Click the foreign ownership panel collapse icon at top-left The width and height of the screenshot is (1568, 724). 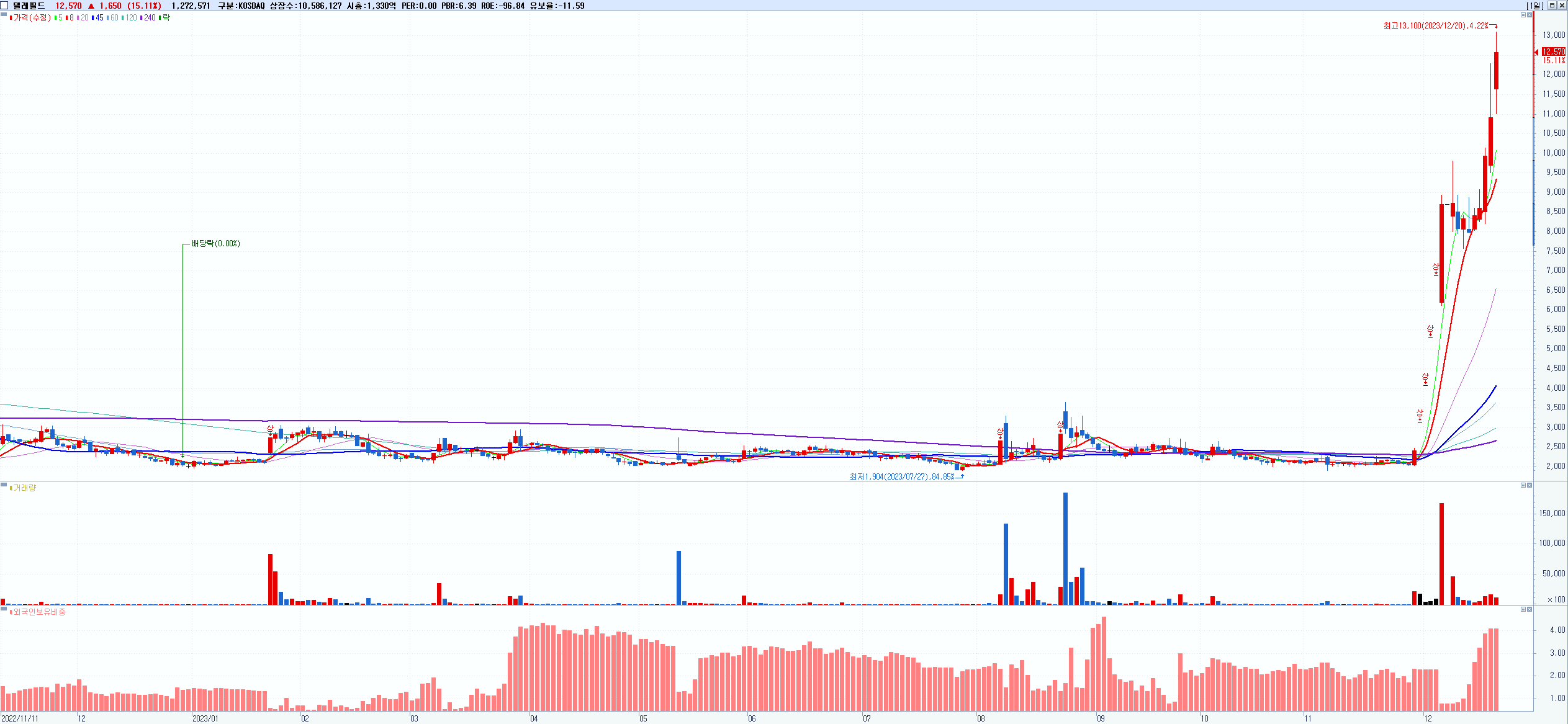tap(4, 609)
